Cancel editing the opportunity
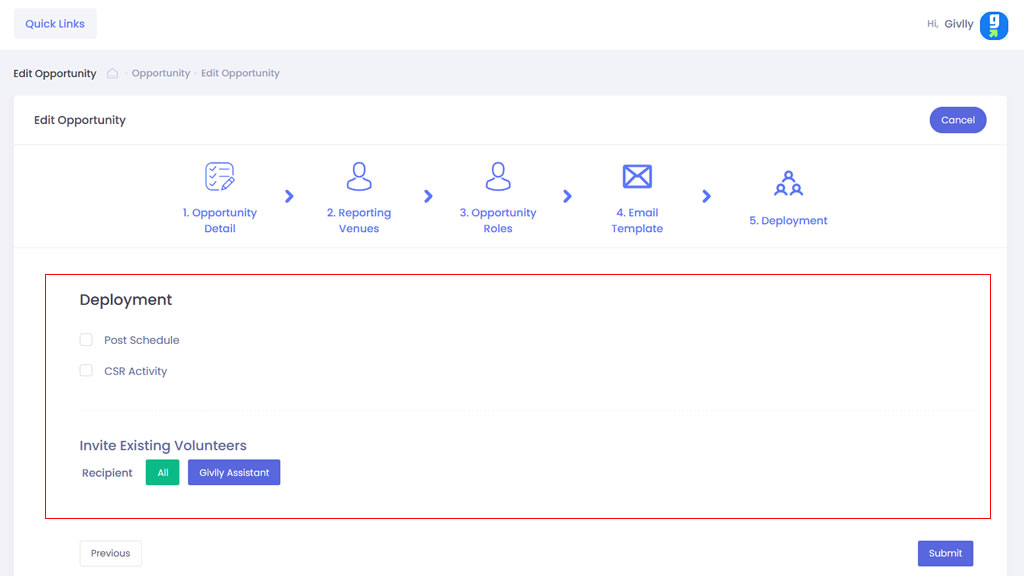The image size is (1024, 576). [957, 120]
